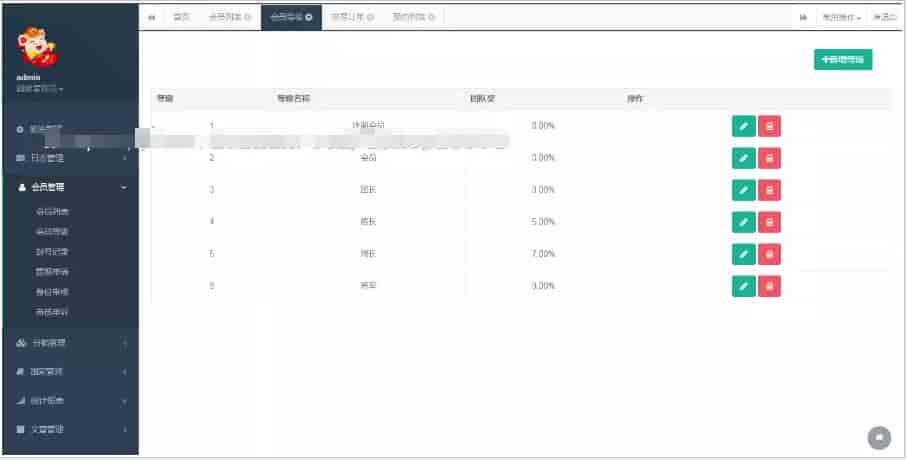Click the 3.00% team award value
Viewport: 907px width, 460px height.
coord(543,190)
